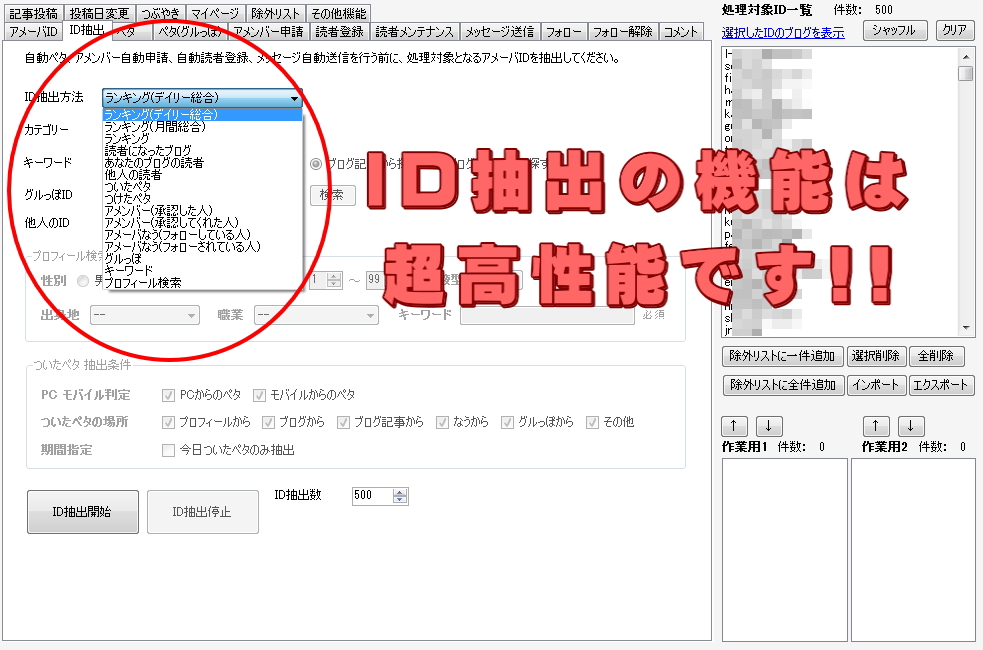
Task: Click the up arrow above 作業用1 list
Action: [735, 426]
